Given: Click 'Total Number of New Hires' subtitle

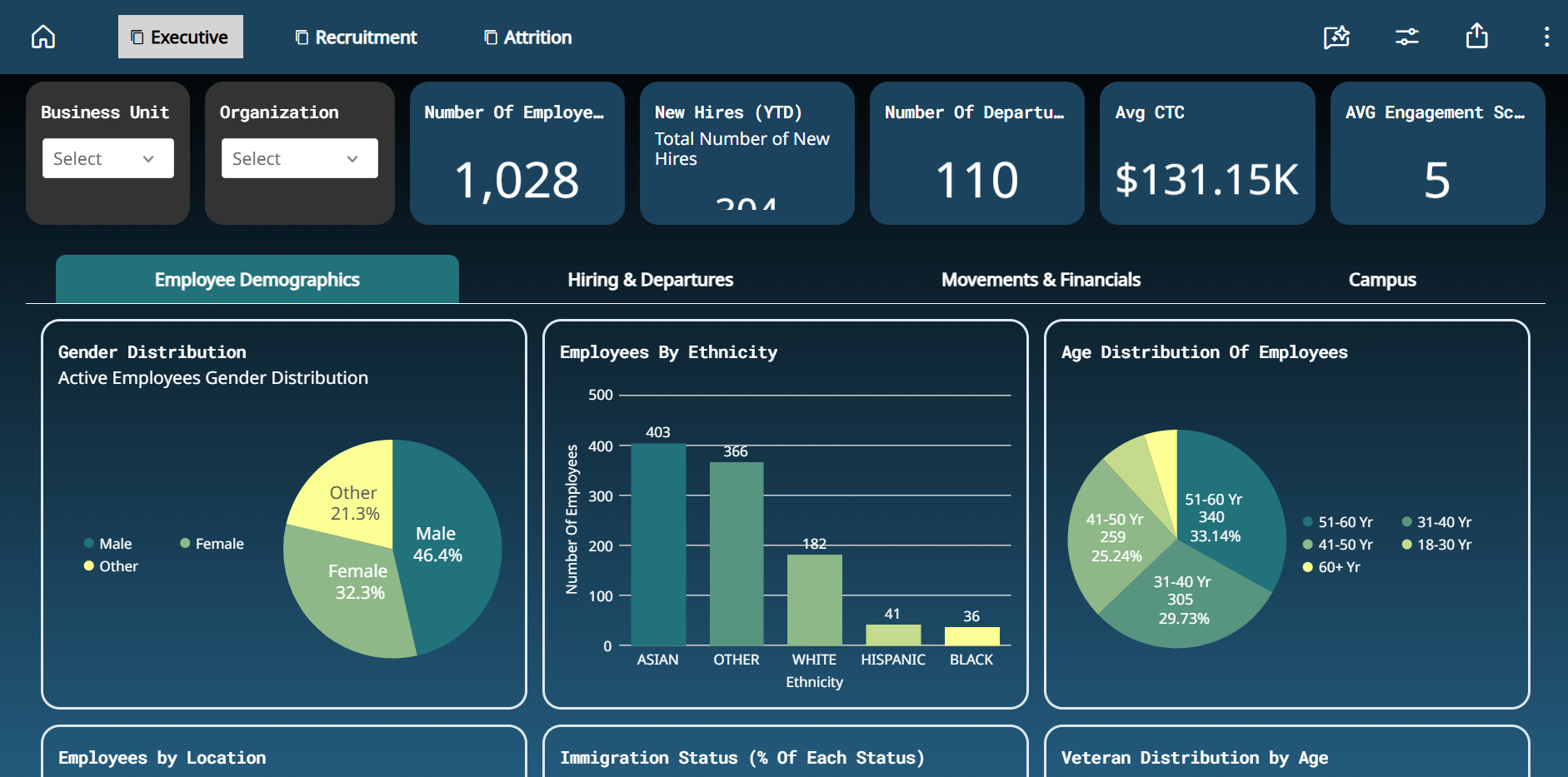Looking at the screenshot, I should [742, 148].
